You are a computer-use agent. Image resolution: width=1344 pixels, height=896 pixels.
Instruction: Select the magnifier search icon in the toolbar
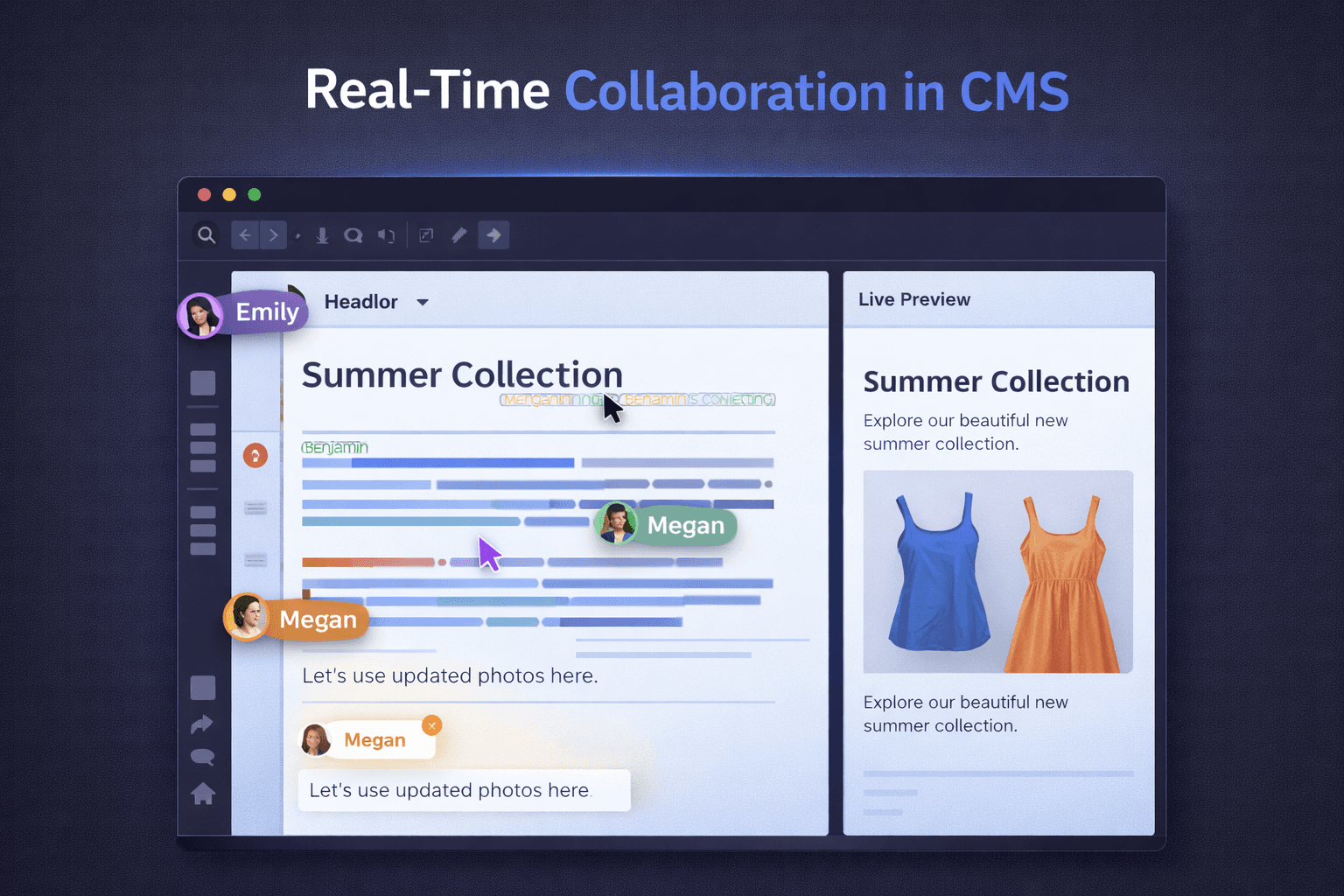(x=206, y=234)
